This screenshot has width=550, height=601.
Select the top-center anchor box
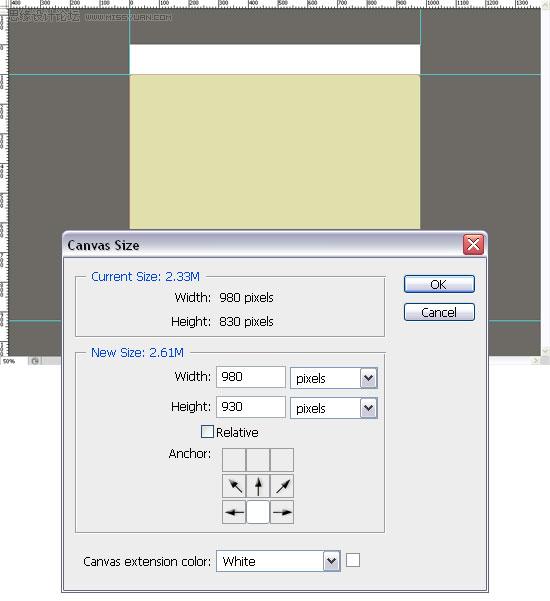coord(258,460)
